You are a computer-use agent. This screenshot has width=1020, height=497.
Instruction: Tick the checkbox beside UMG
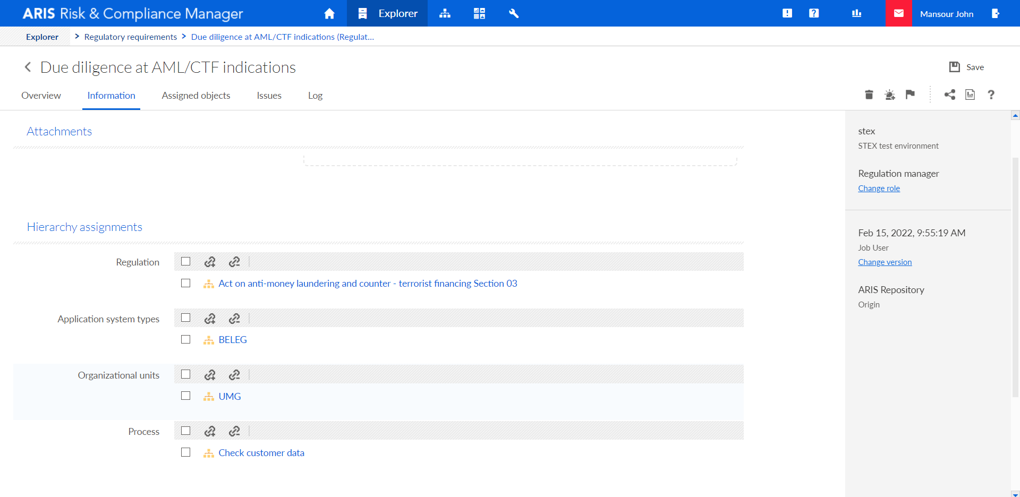tap(186, 396)
